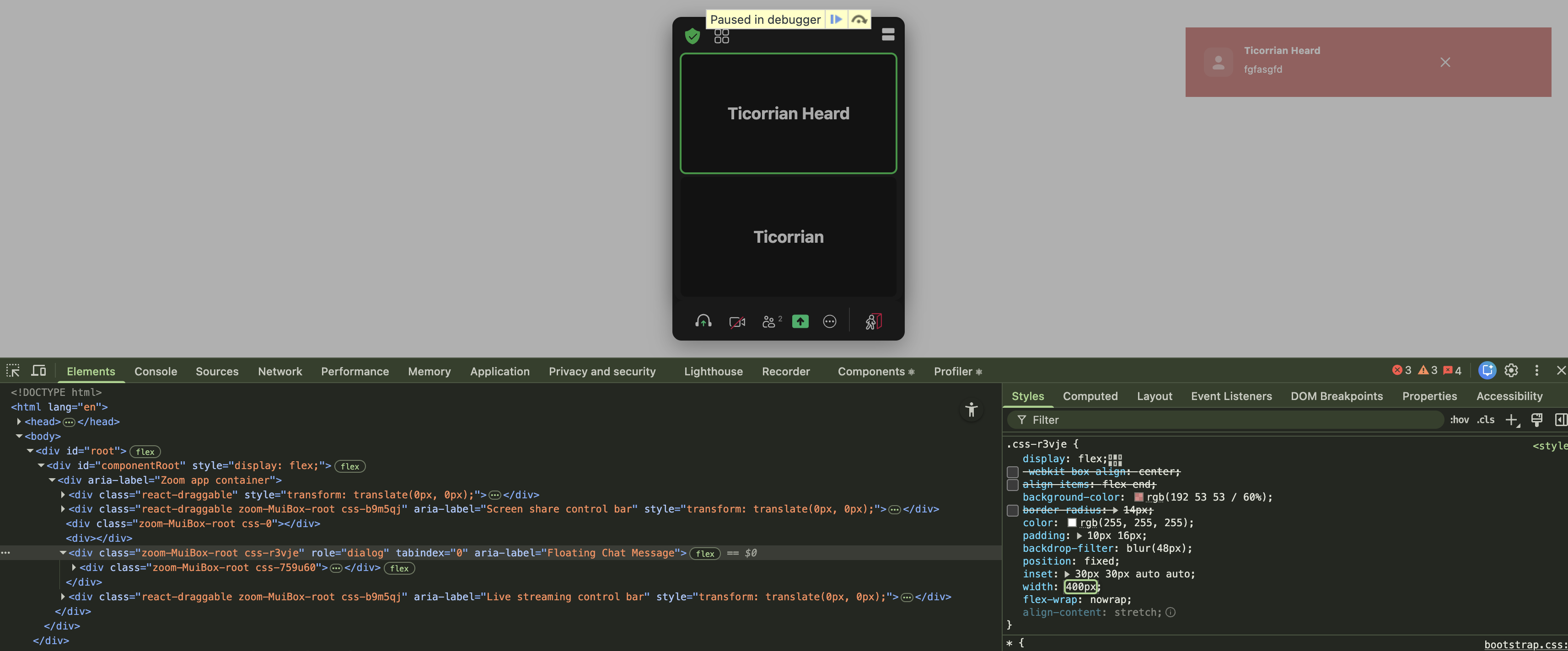1568x651 pixels.
Task: Enable the align-items flex-end checkbox
Action: click(x=1012, y=485)
